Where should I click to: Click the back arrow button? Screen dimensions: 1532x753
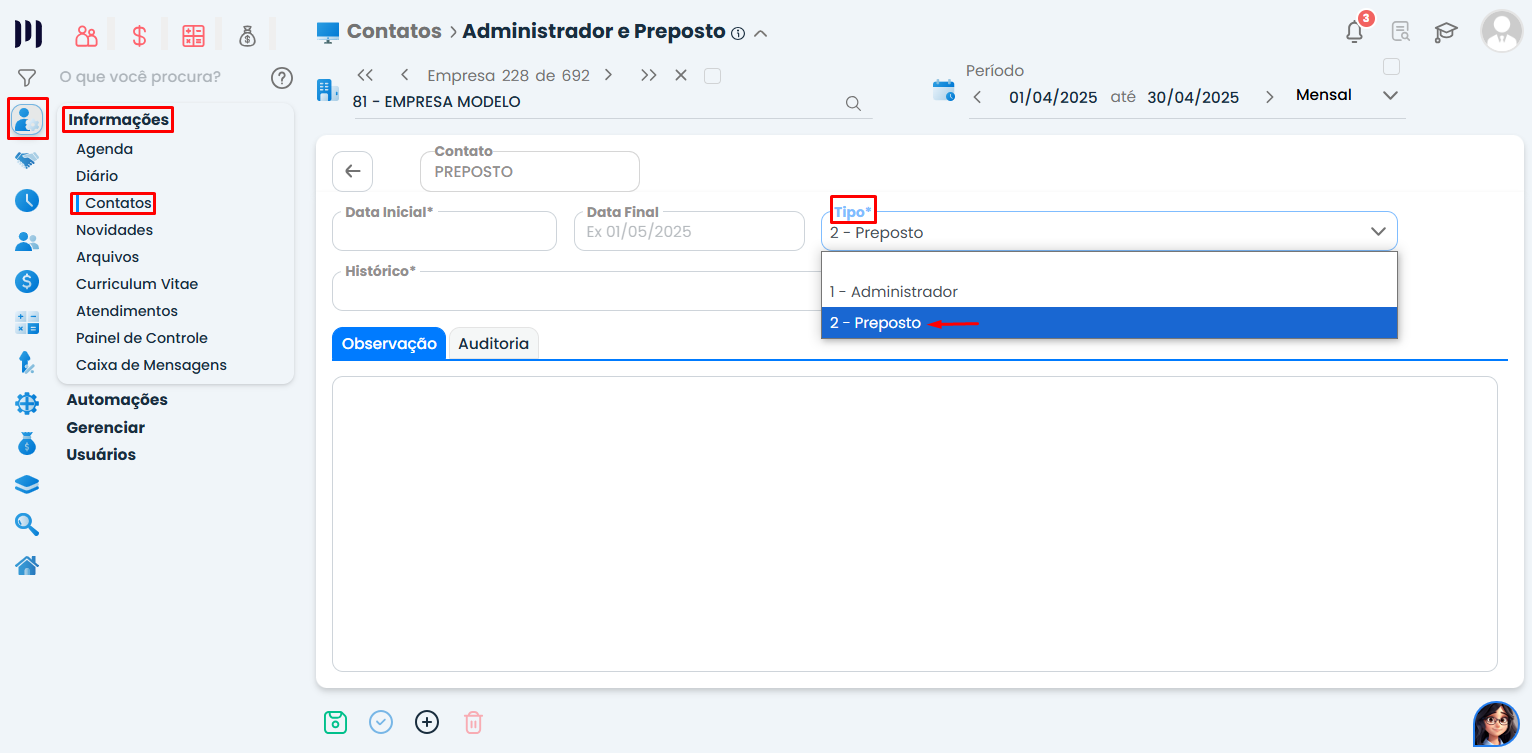click(352, 171)
